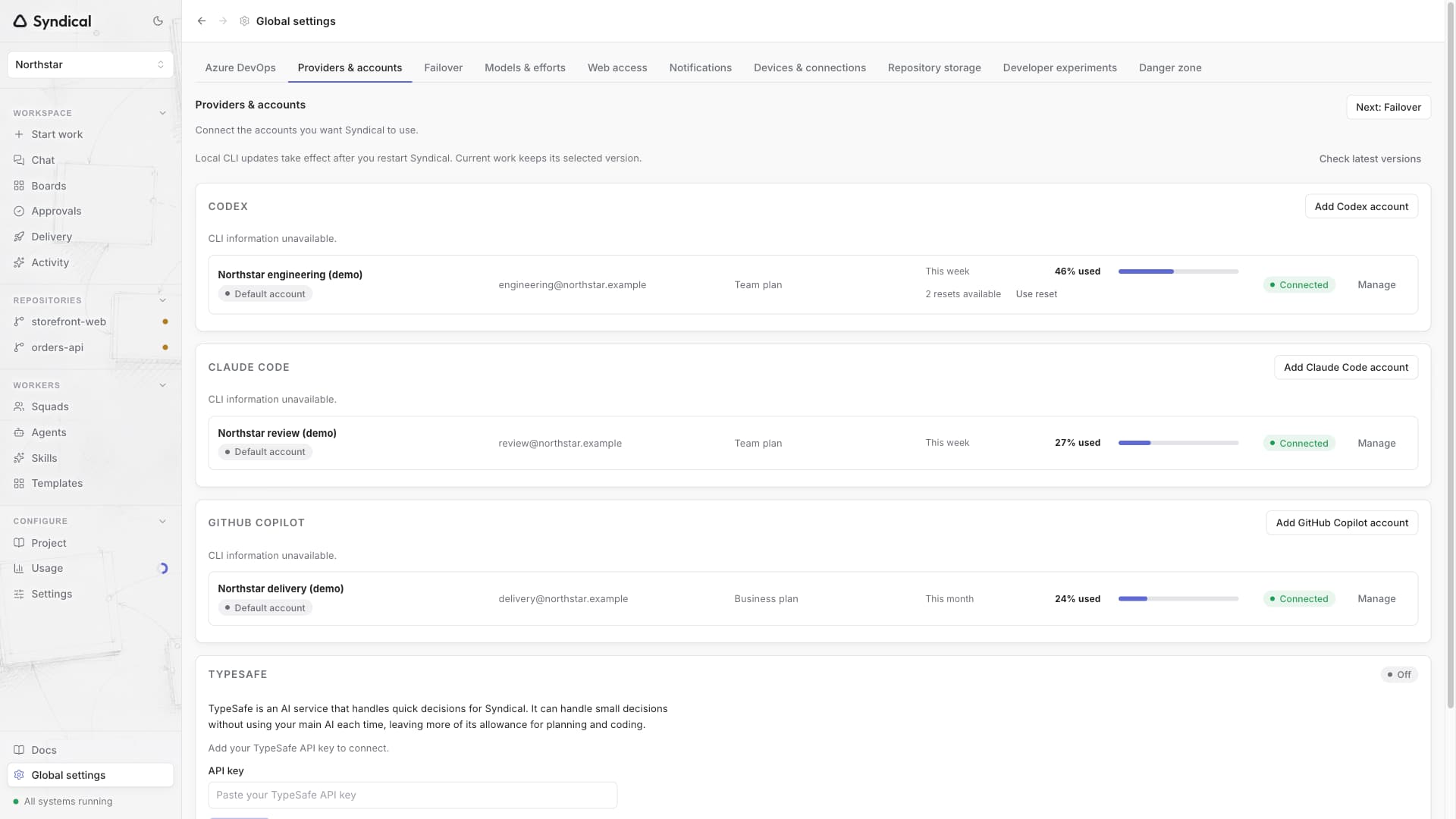Click the Business plan label
Image resolution: width=1456 pixels, height=819 pixels.
click(766, 598)
